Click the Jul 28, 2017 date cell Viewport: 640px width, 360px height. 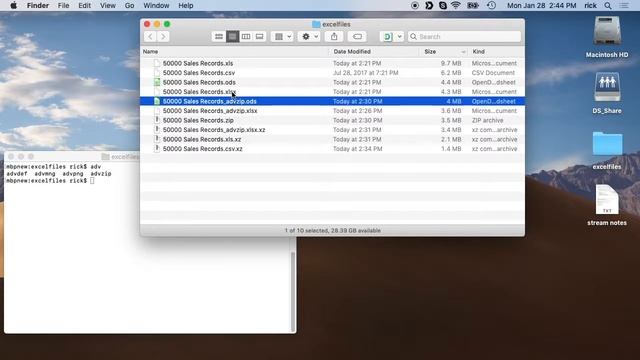(366, 73)
